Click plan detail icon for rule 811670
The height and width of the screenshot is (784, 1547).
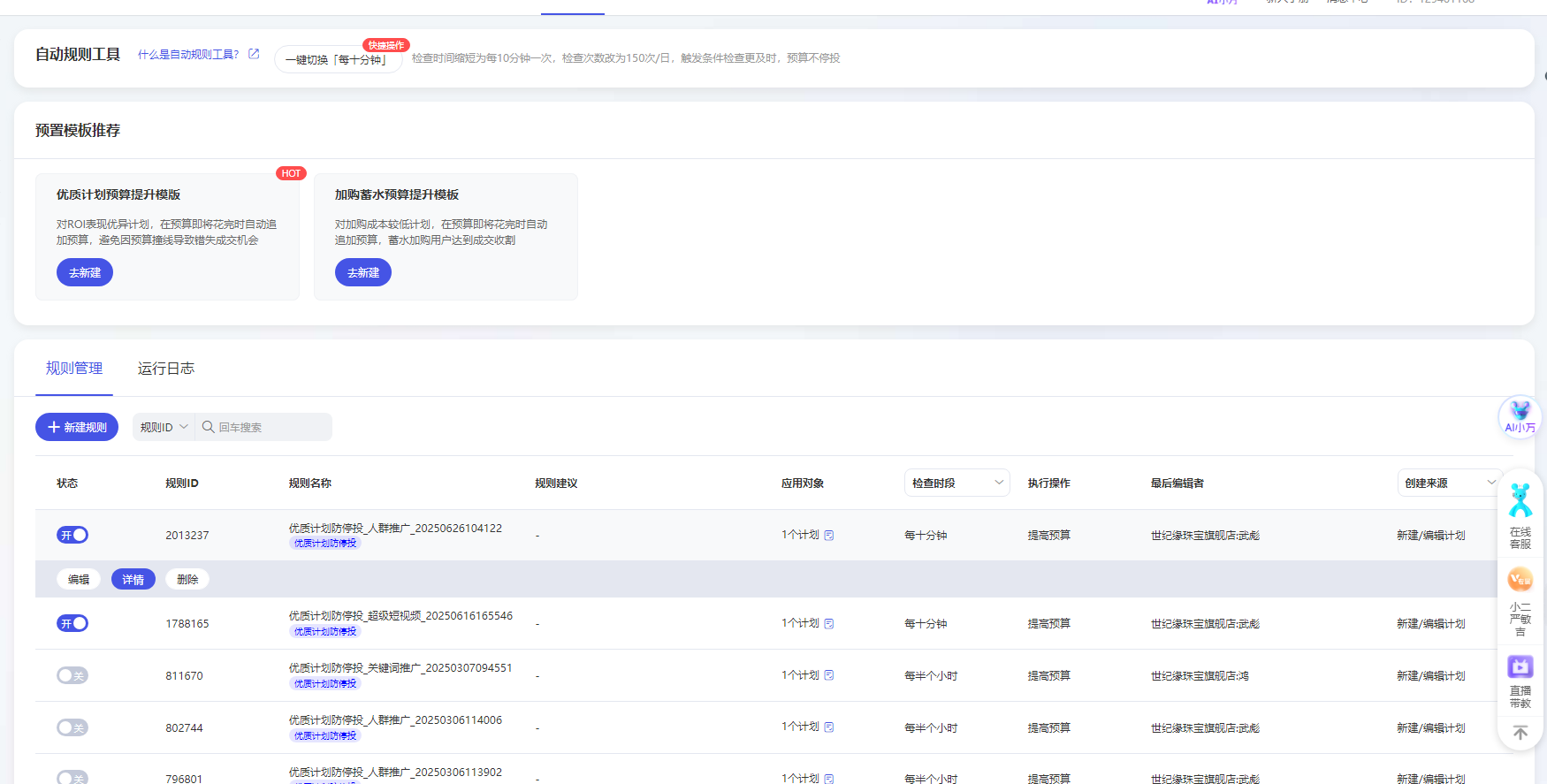coord(829,675)
